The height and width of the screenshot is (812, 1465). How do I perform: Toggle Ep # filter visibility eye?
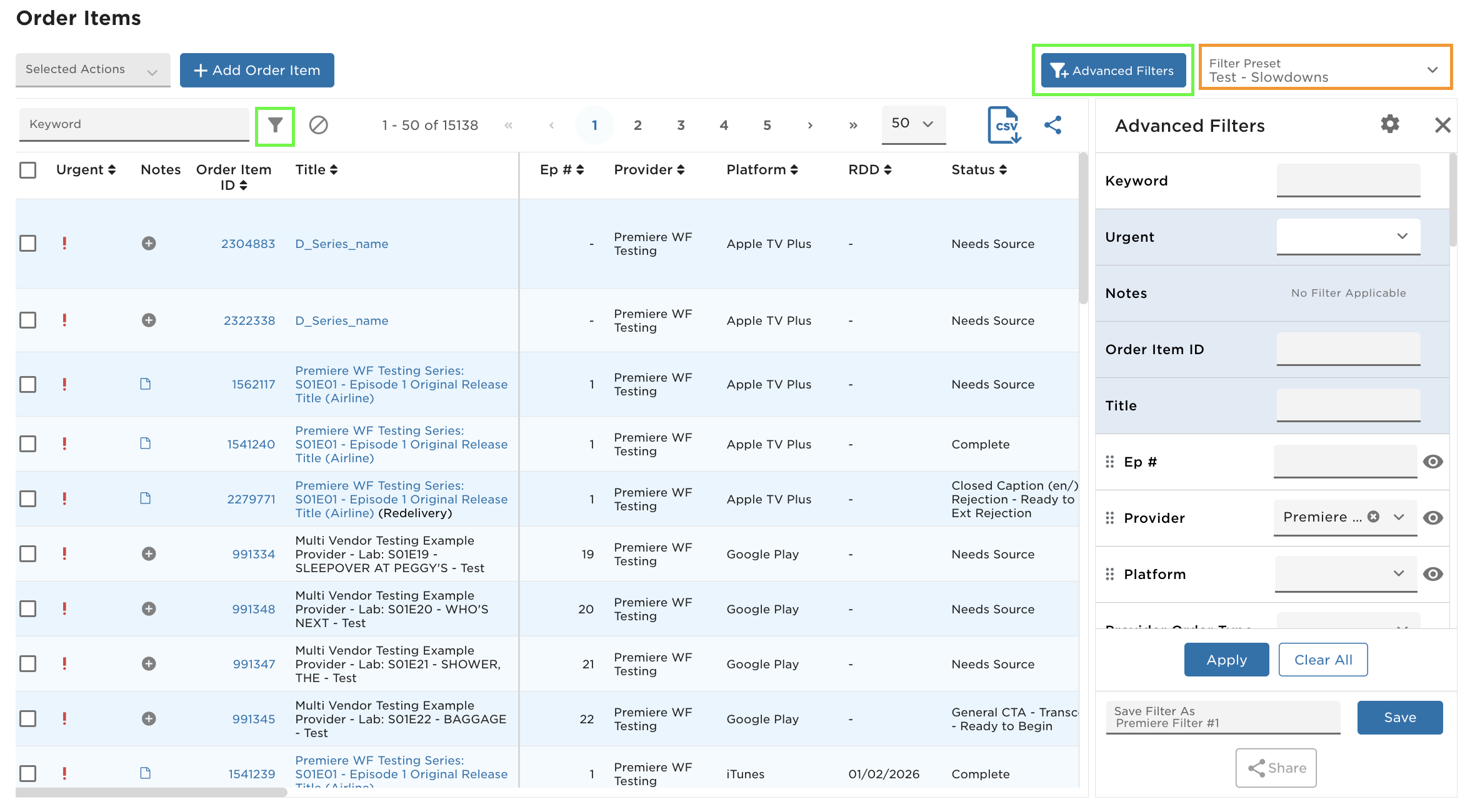pos(1432,462)
